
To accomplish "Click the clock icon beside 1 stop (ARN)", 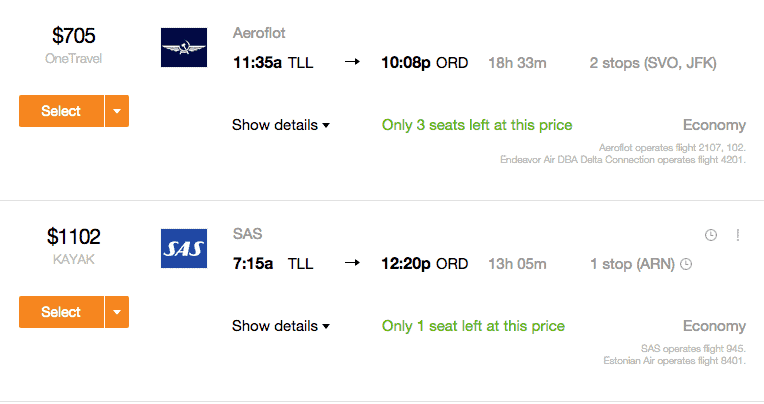I will [686, 264].
